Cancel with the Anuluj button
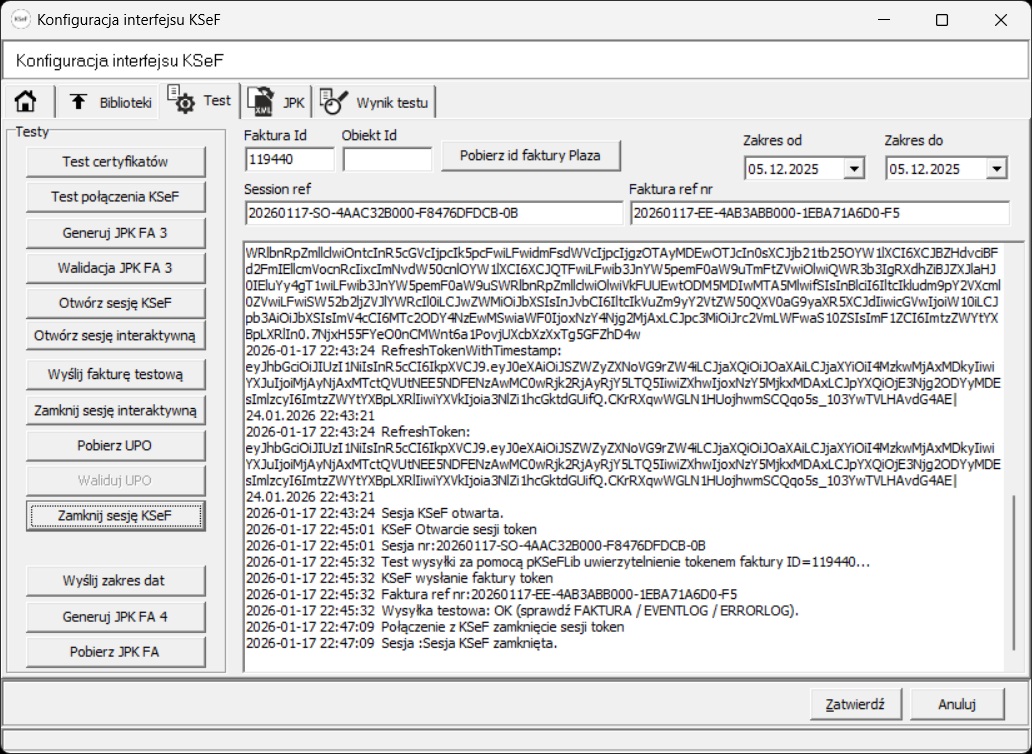 tap(957, 704)
